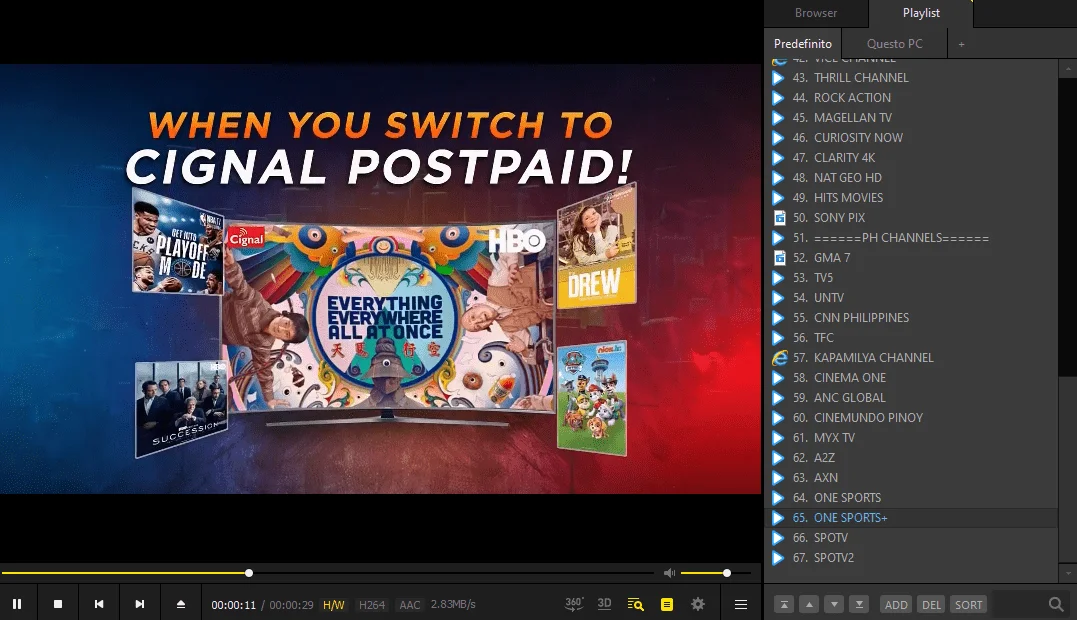Select playlist entry 47. CLARITY 4K
The image size is (1077, 620).
pyautogui.click(x=911, y=157)
